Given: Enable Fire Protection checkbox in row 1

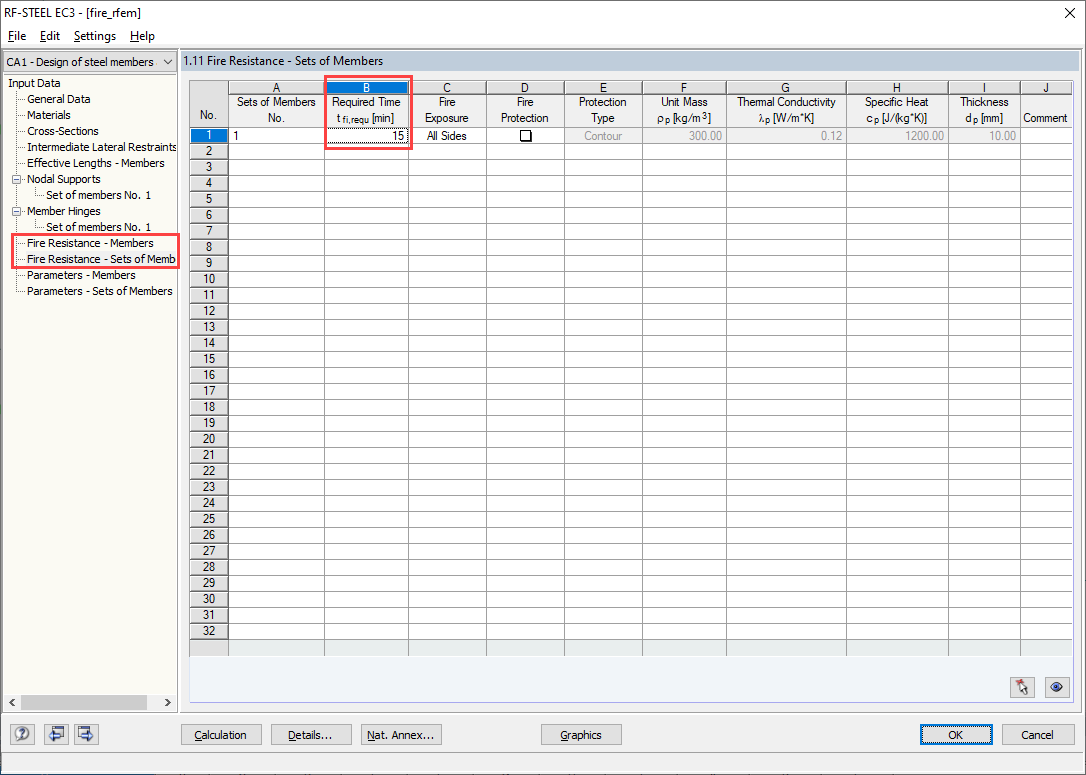Looking at the screenshot, I should [525, 135].
